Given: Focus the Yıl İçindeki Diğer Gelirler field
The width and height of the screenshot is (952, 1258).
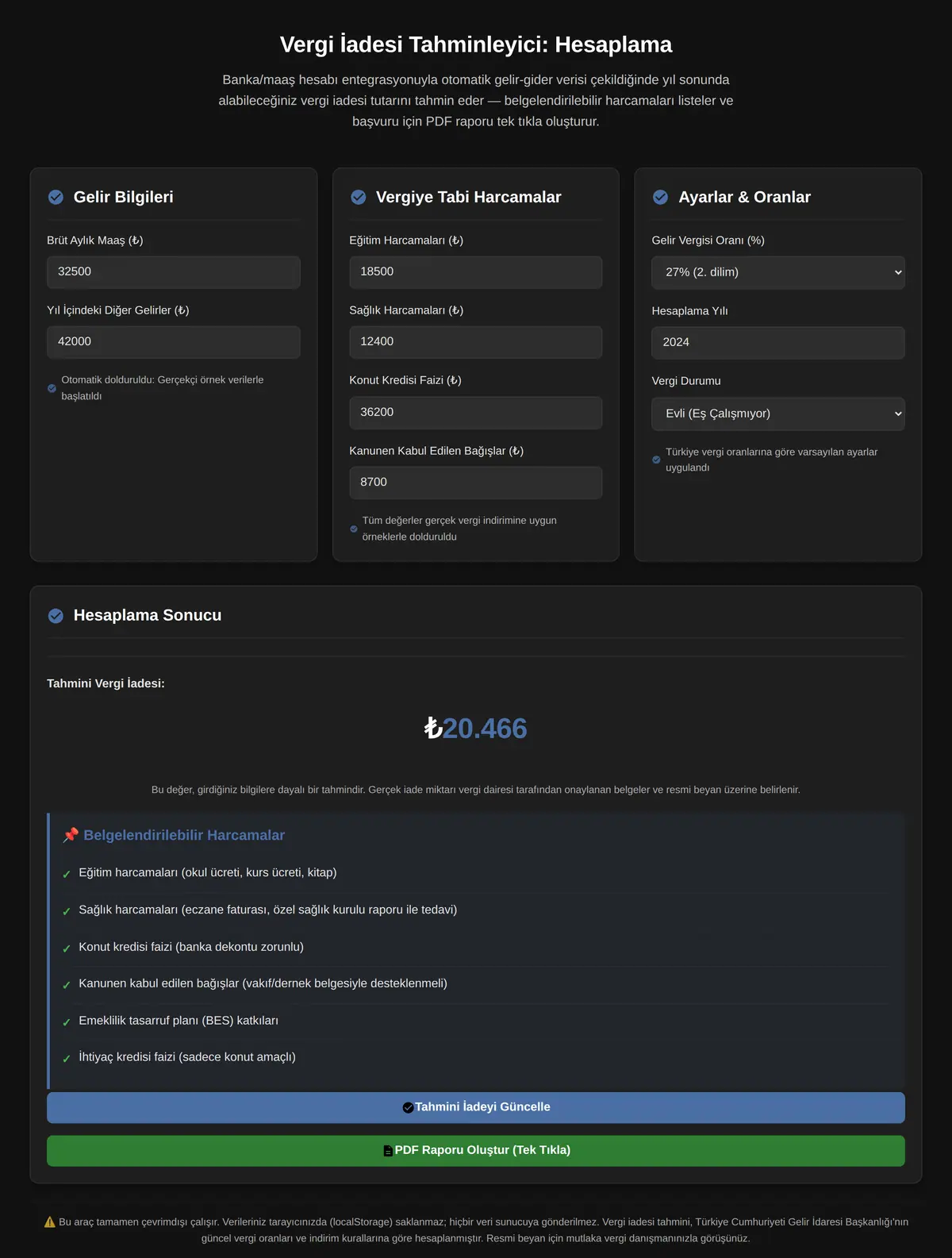Looking at the screenshot, I should coord(174,342).
